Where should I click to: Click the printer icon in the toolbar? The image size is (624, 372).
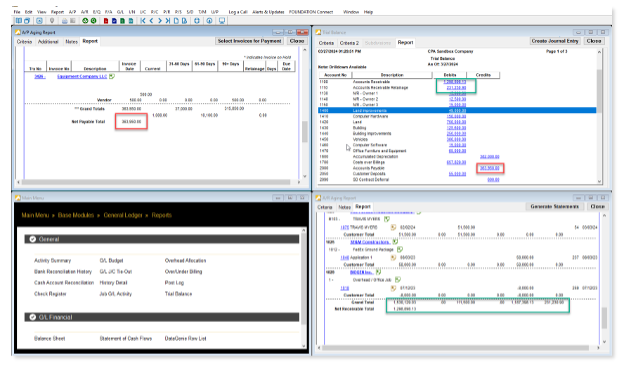tap(65, 21)
